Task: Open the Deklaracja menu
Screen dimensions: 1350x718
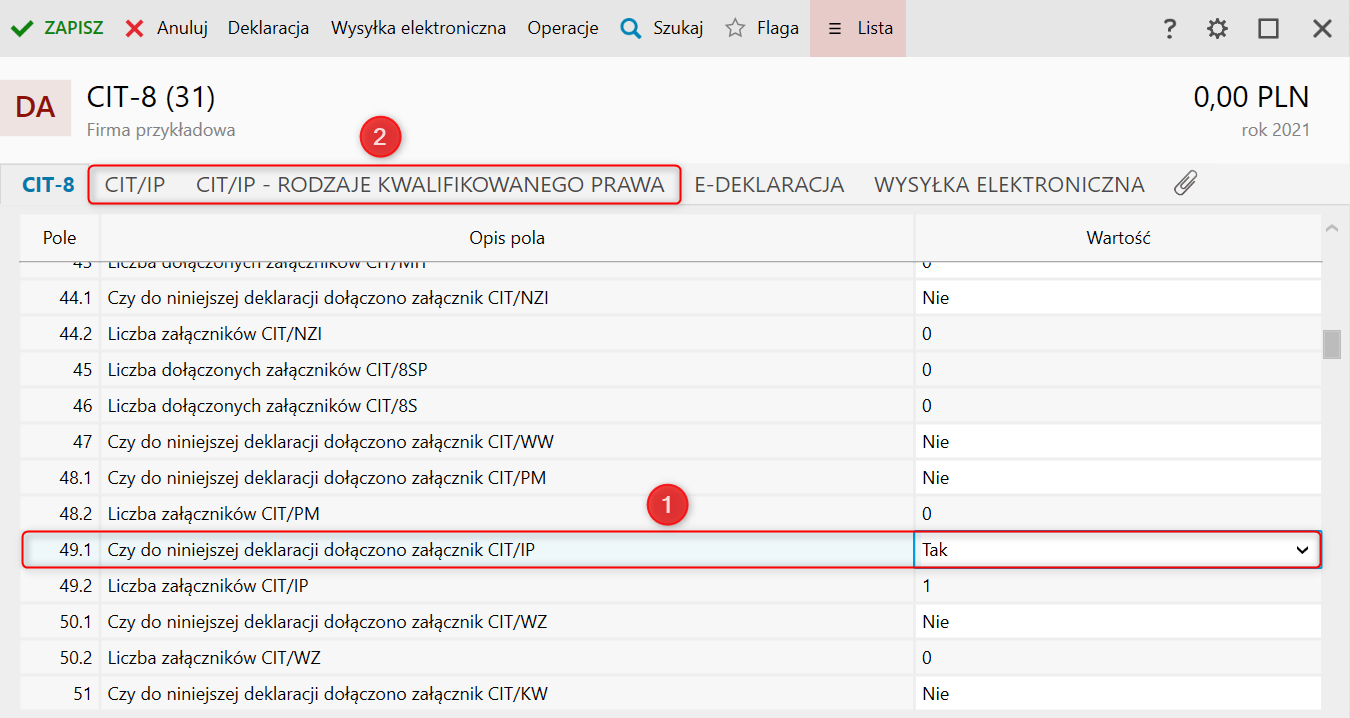Action: [268, 28]
